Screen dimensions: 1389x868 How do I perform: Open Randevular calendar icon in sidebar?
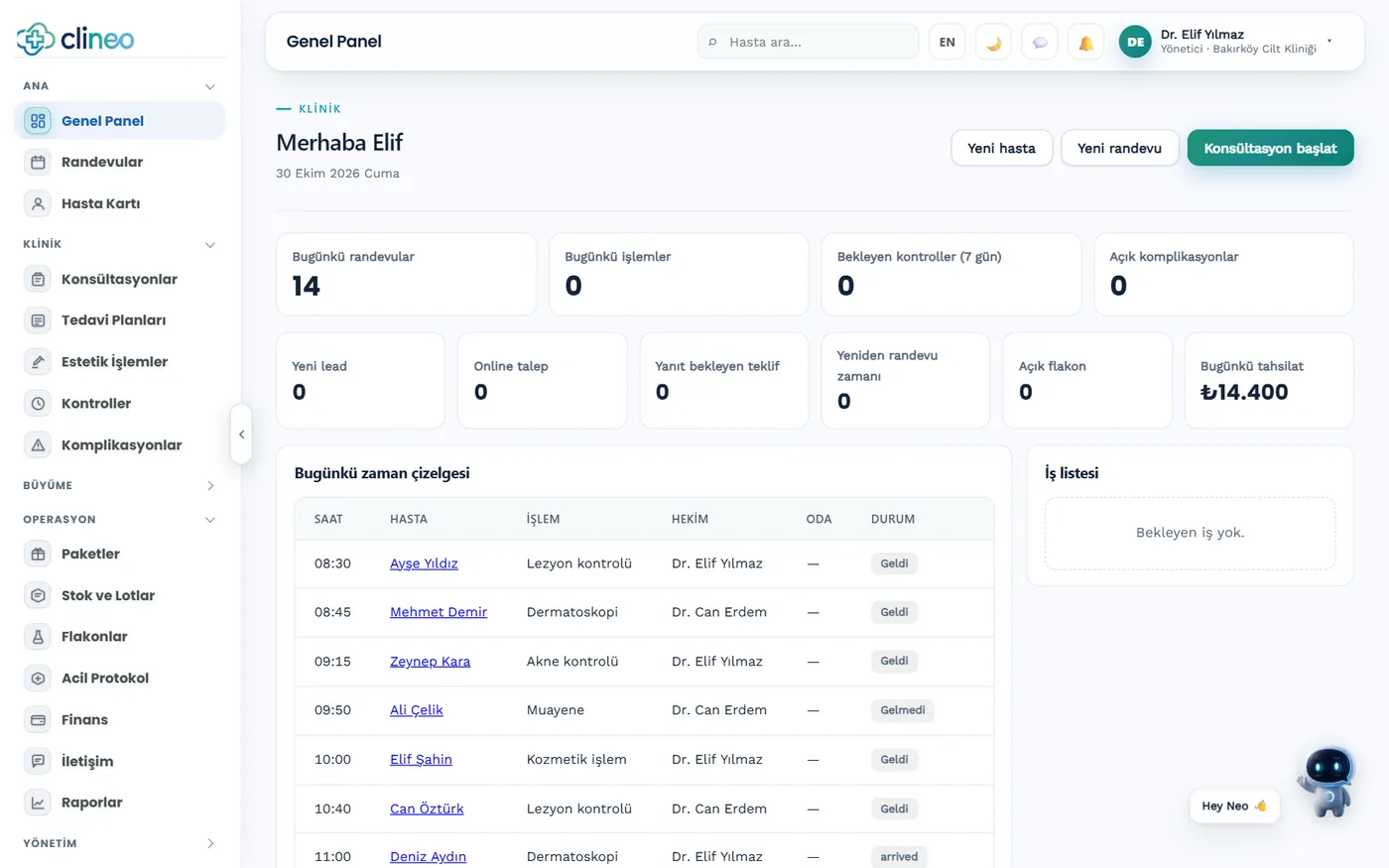[x=38, y=162]
